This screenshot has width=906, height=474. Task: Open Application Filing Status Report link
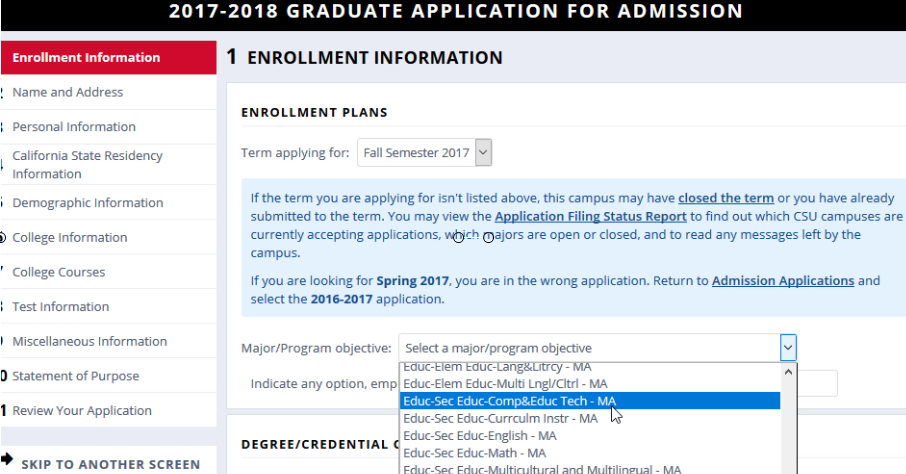pos(591,217)
